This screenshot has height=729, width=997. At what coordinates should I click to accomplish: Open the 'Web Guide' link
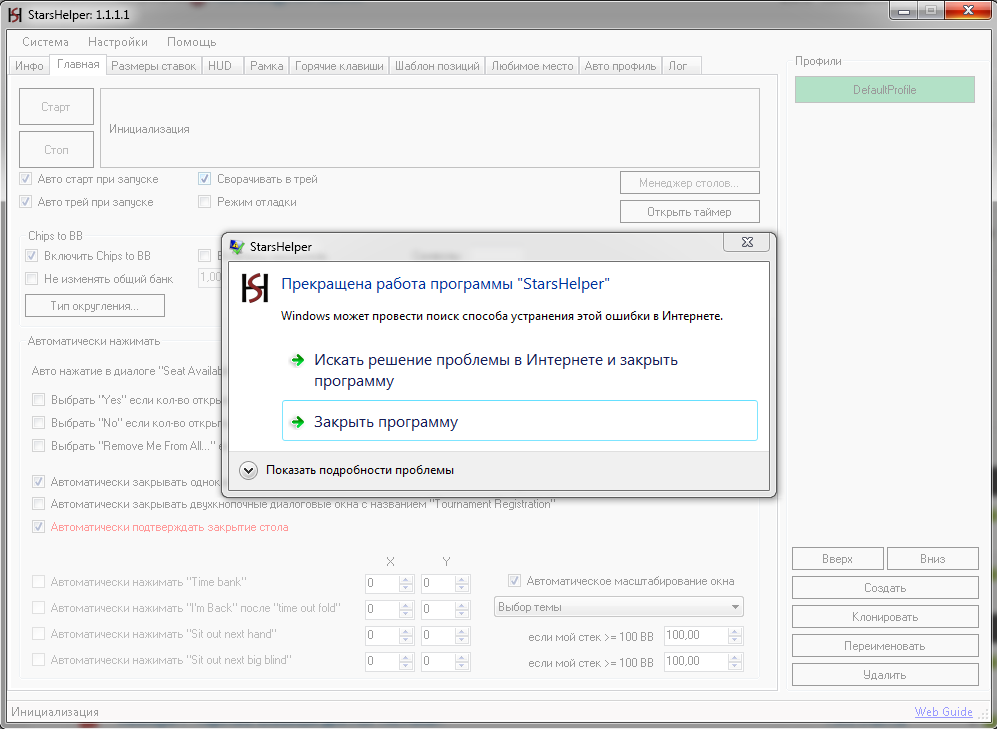(x=944, y=712)
